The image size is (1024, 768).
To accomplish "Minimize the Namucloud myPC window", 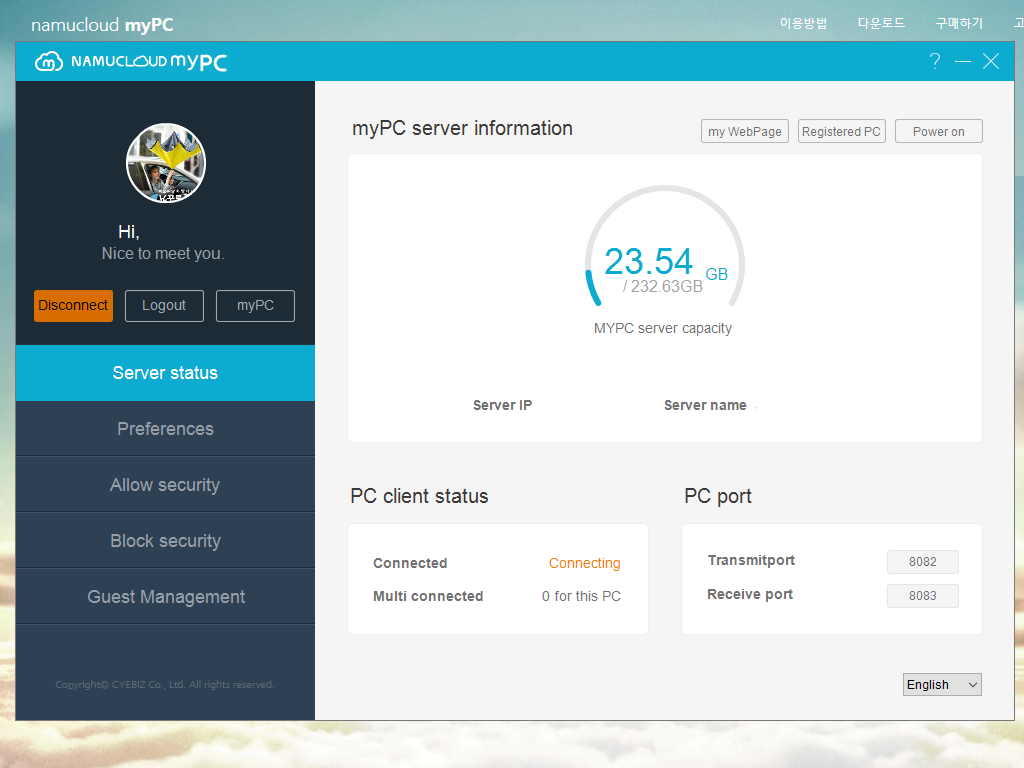I will 963,61.
